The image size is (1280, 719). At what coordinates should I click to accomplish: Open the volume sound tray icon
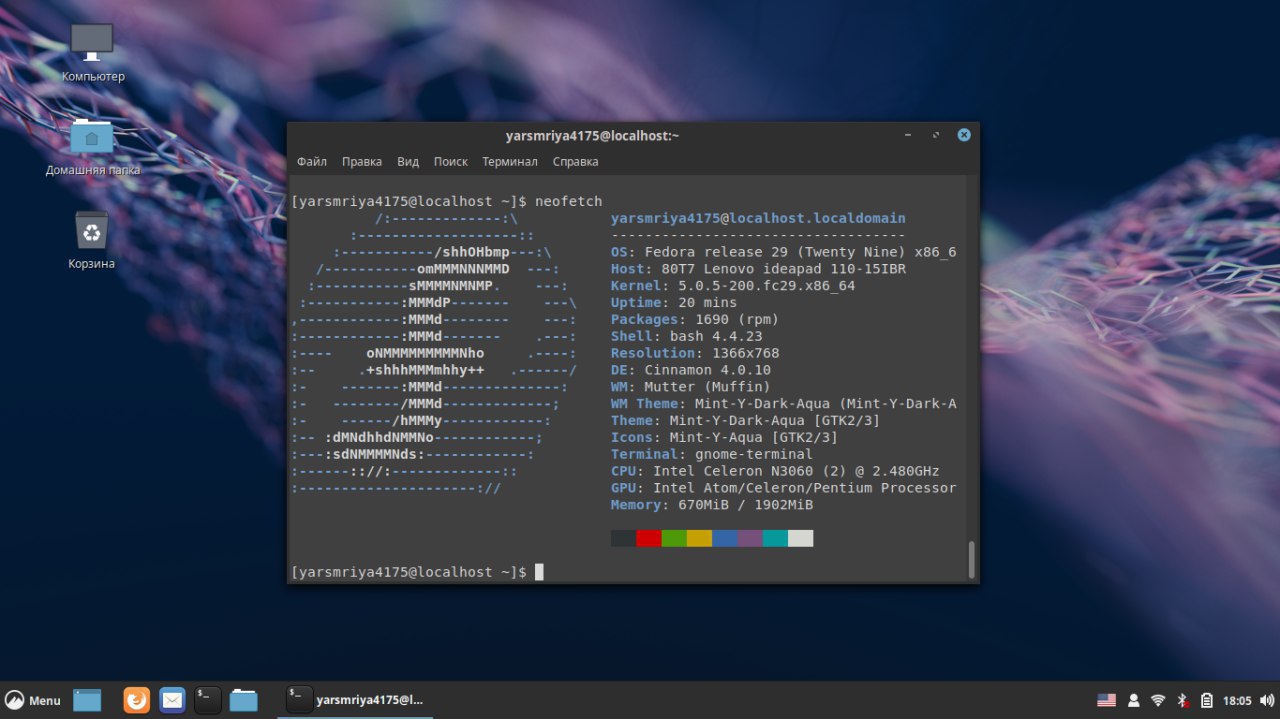[x=1265, y=700]
